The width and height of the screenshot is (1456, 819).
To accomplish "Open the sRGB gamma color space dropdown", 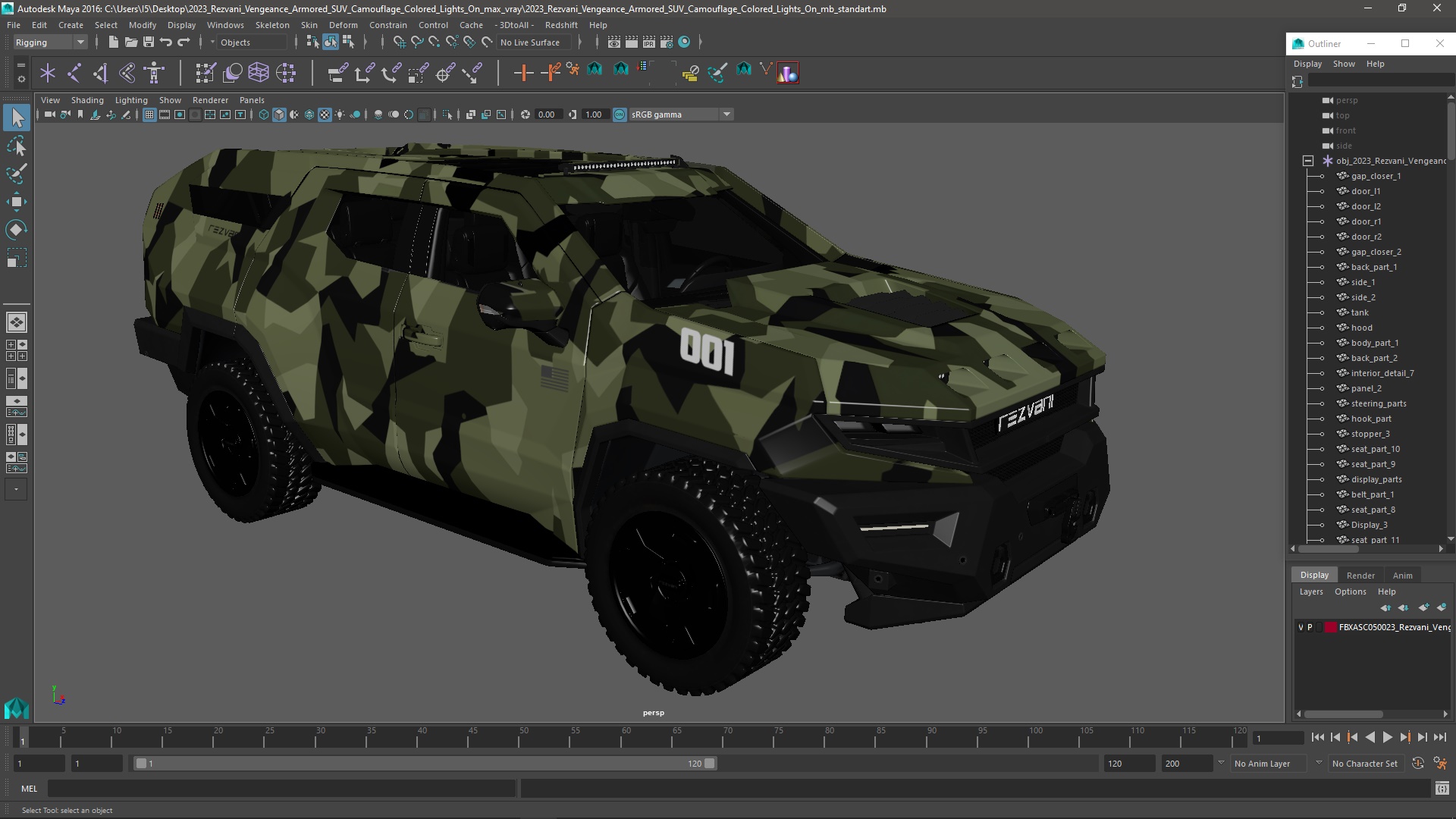I will (x=680, y=115).
